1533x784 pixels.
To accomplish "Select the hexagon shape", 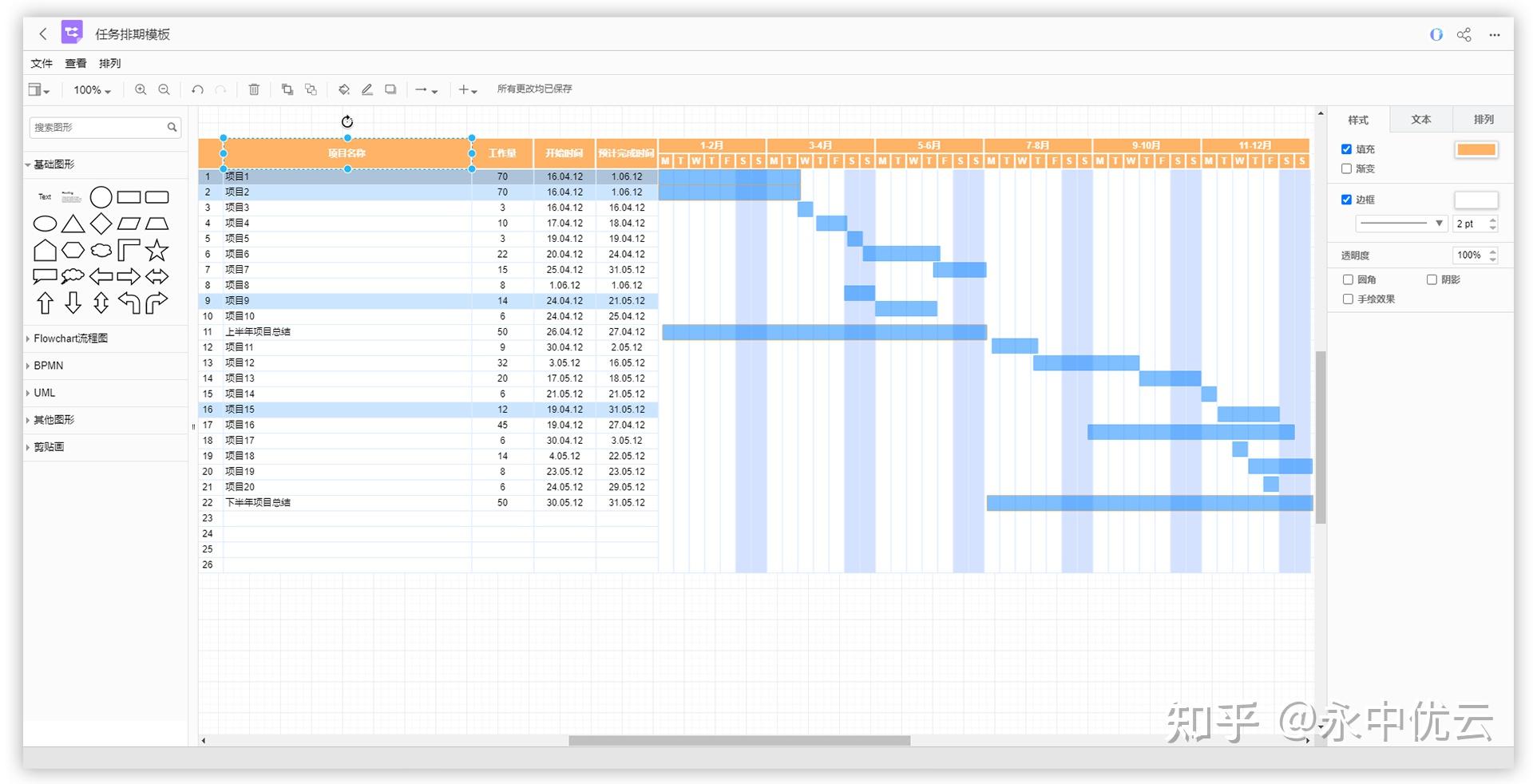I will (73, 250).
